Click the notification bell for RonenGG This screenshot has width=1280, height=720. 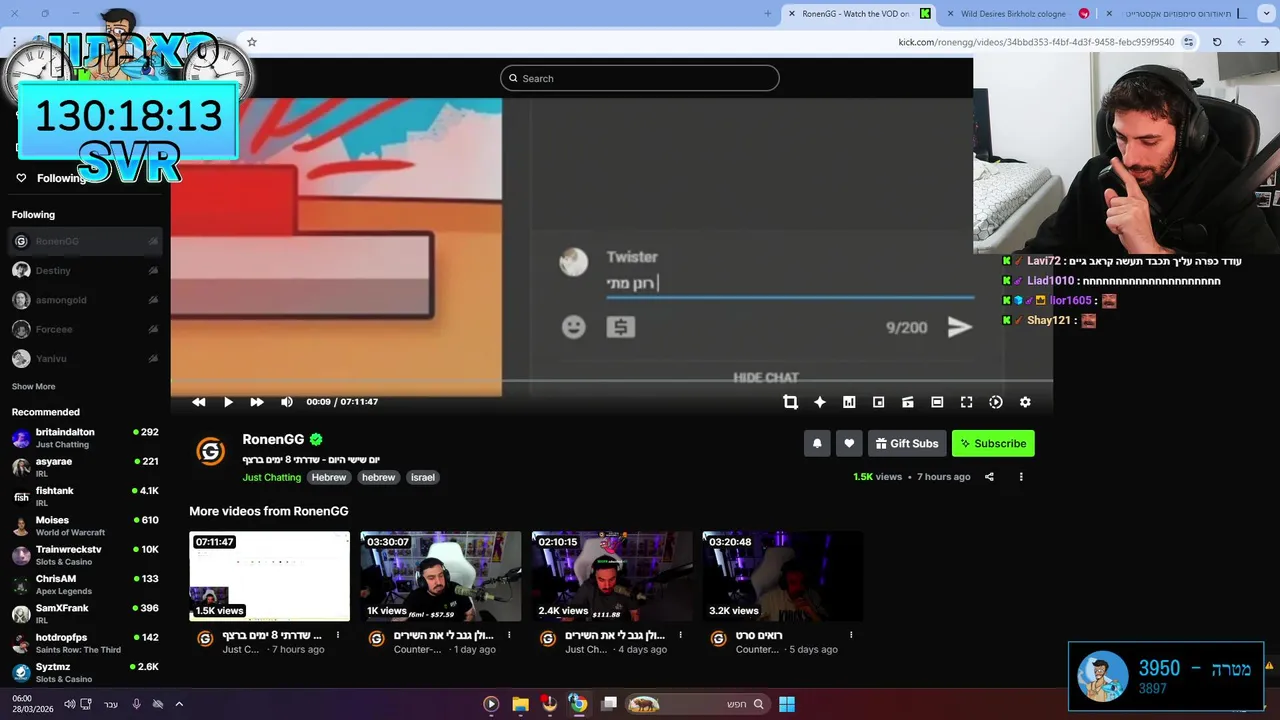pyautogui.click(x=817, y=443)
